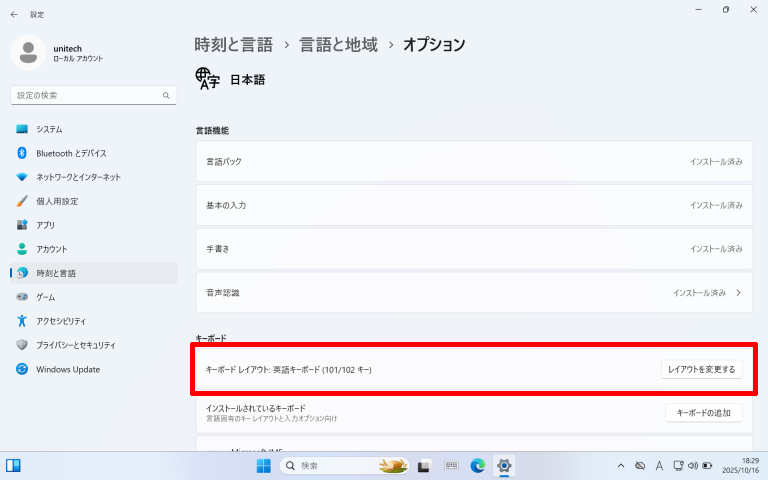Image resolution: width=768 pixels, height=480 pixels.
Task: Expand the 音声認識 row chevron
Action: [x=738, y=293]
